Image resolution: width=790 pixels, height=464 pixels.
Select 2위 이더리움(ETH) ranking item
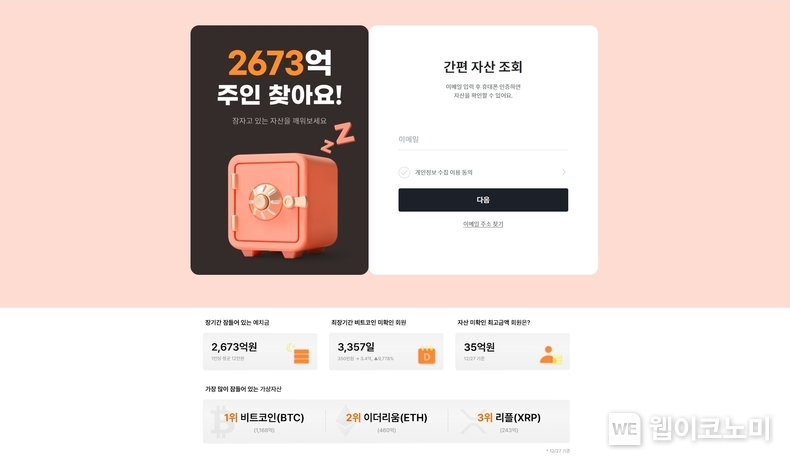(386, 422)
